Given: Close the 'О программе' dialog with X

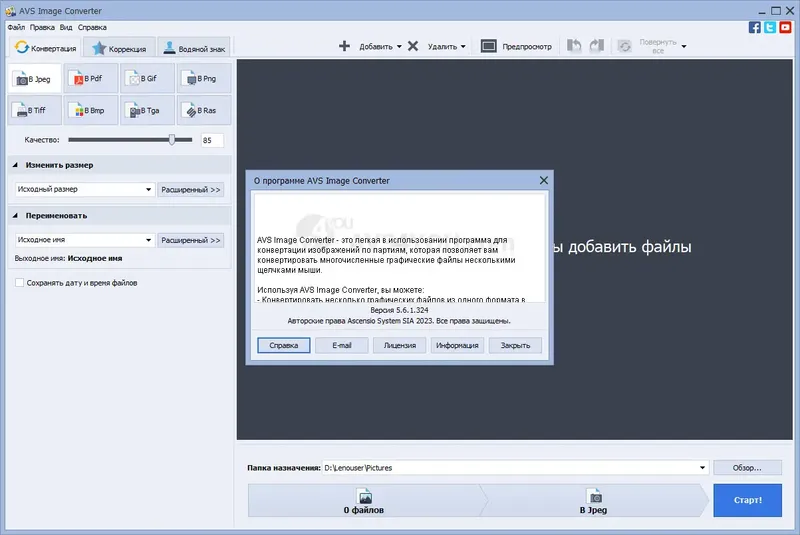Looking at the screenshot, I should click(x=544, y=180).
